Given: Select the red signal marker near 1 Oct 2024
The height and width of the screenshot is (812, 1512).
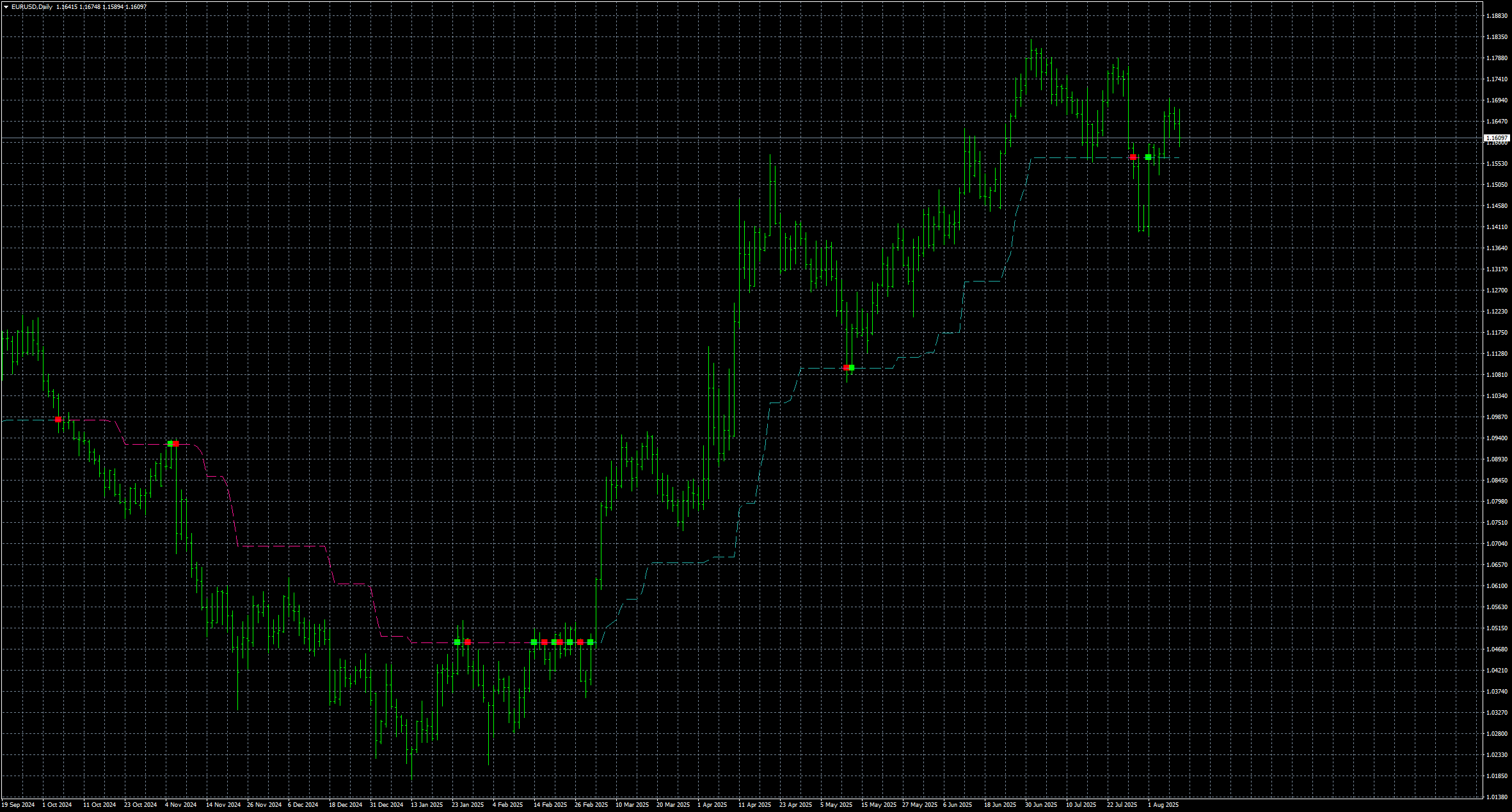Looking at the screenshot, I should coord(58,420).
